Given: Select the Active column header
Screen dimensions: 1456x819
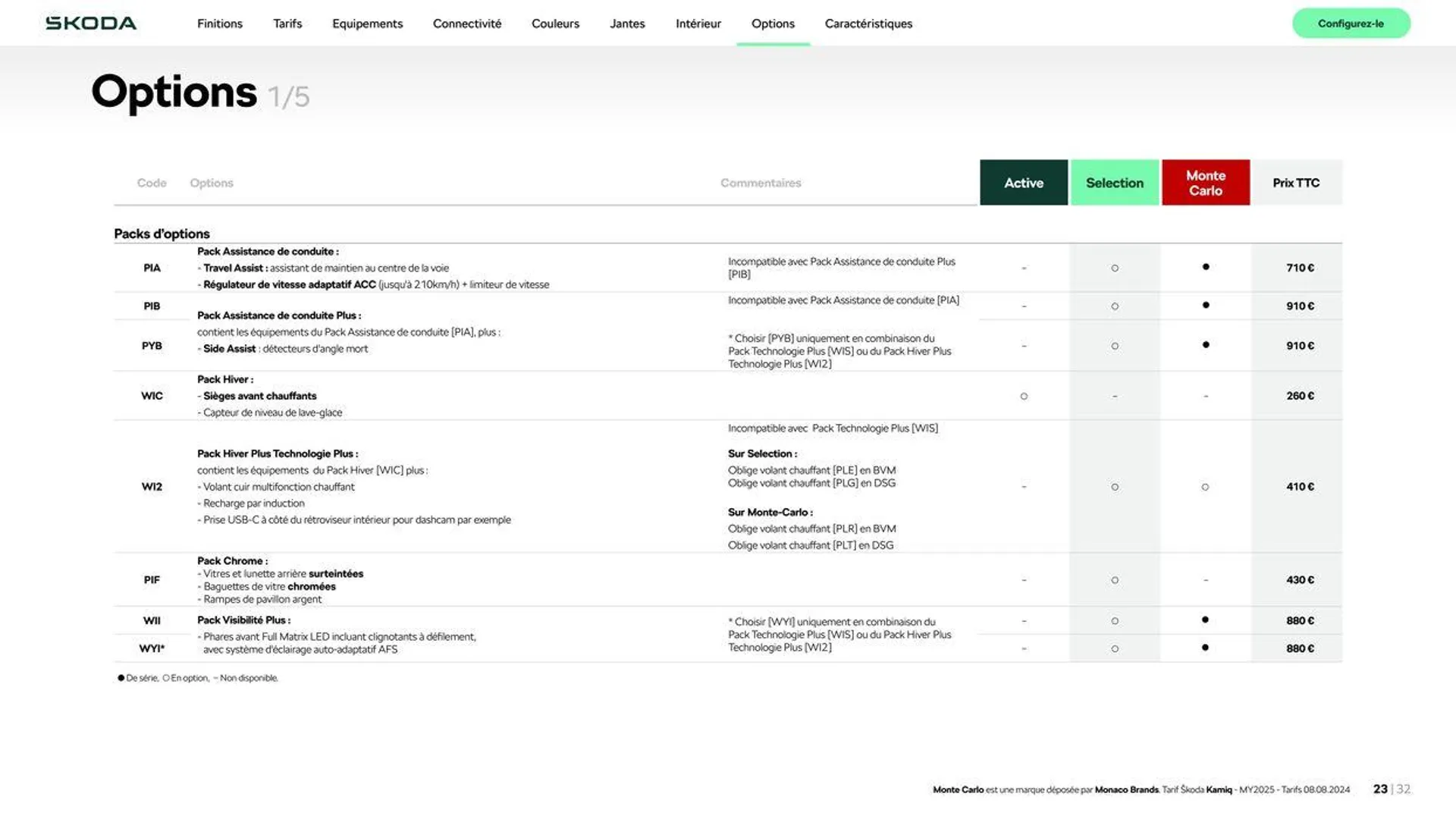Looking at the screenshot, I should (1023, 182).
